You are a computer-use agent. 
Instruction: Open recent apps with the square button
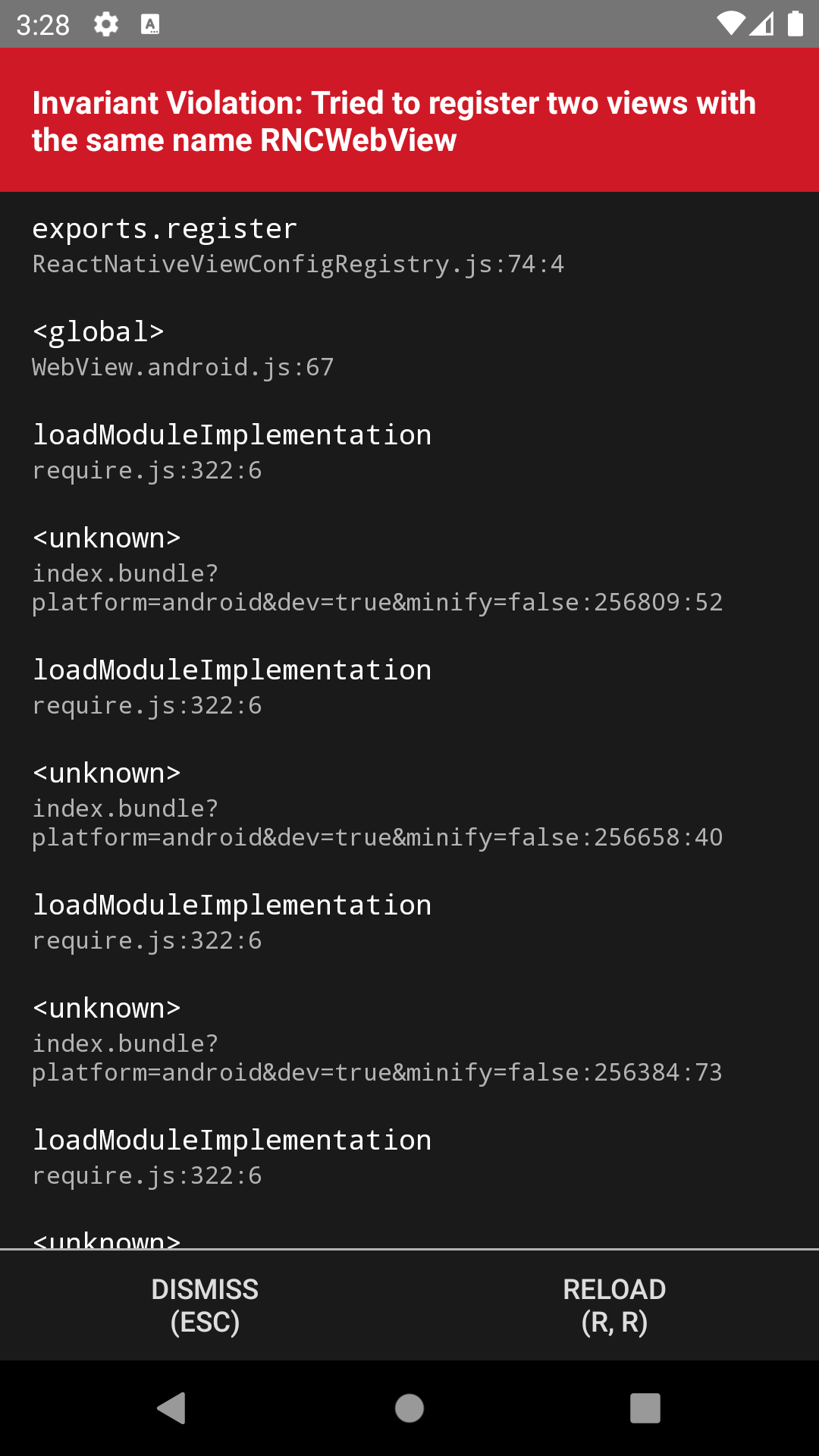(645, 1409)
